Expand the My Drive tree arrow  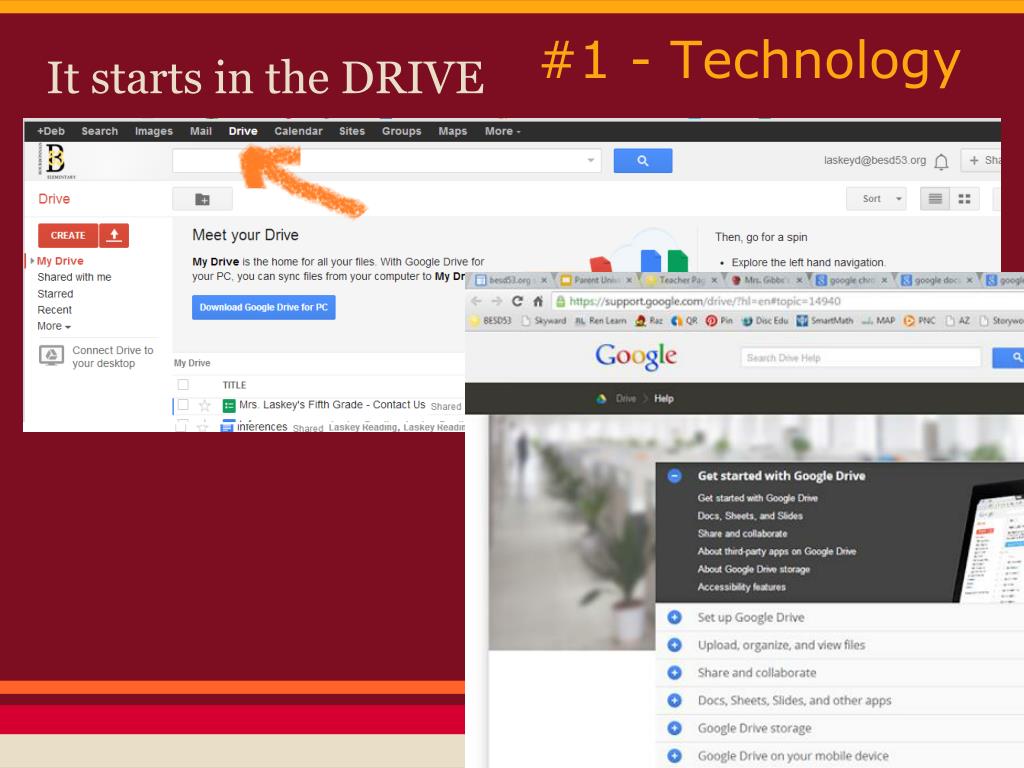pos(32,261)
